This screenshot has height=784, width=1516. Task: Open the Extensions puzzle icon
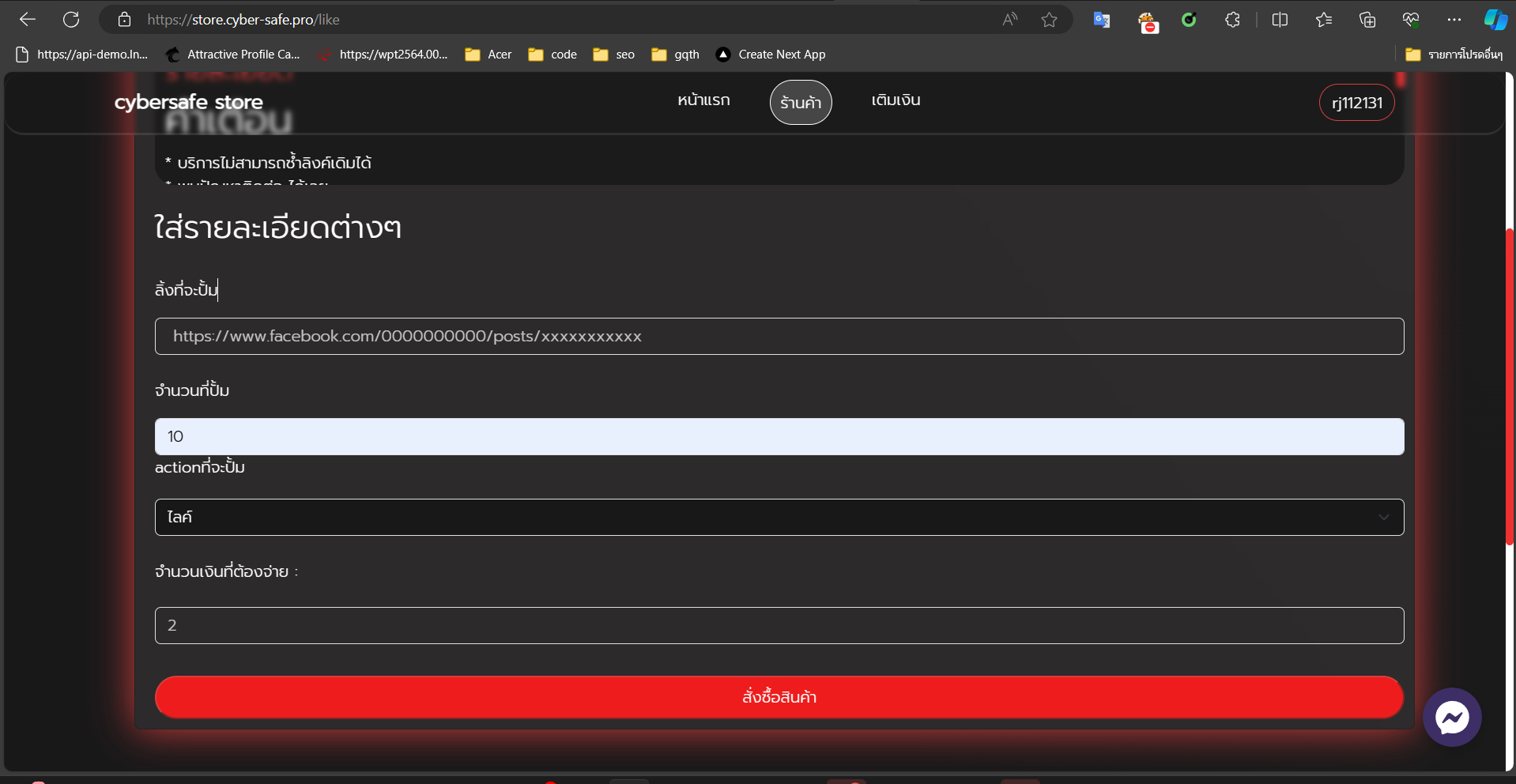pyautogui.click(x=1232, y=20)
